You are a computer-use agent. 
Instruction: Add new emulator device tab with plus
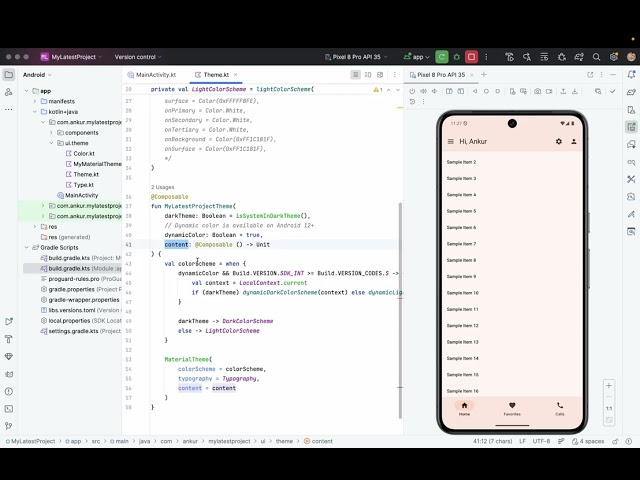pyautogui.click(x=484, y=75)
